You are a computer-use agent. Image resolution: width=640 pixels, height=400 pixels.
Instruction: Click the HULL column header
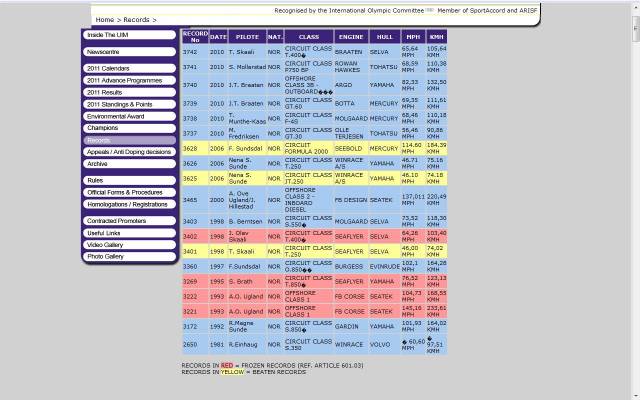[384, 37]
